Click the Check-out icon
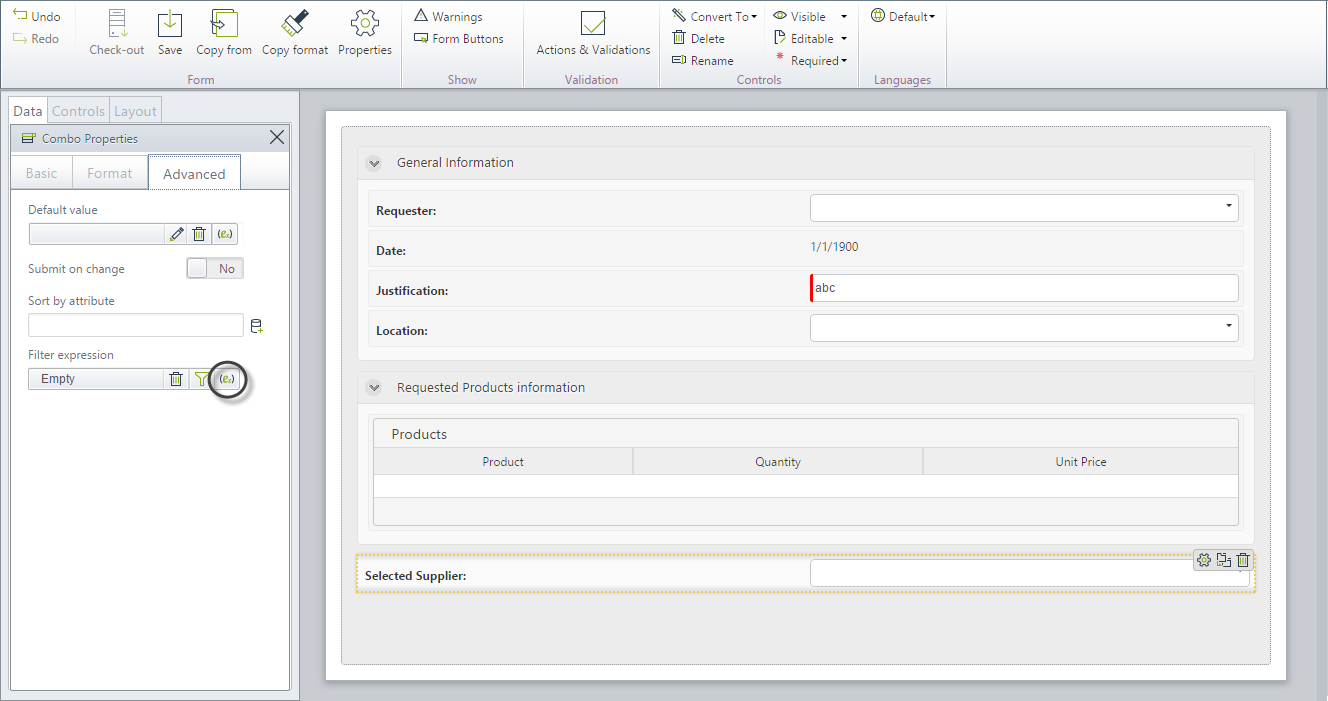Viewport: 1328px width, 701px height. point(117,24)
